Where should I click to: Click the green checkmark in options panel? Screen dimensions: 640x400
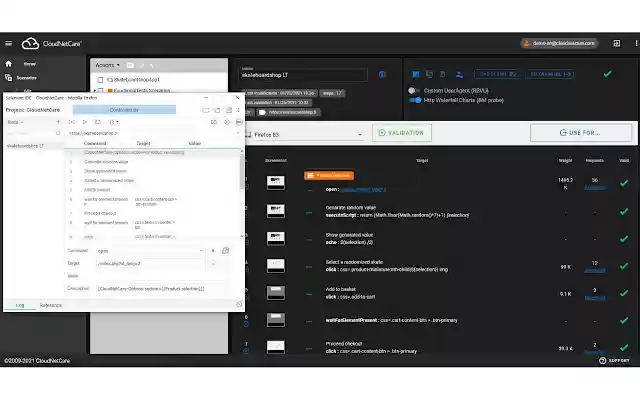click(x=607, y=74)
